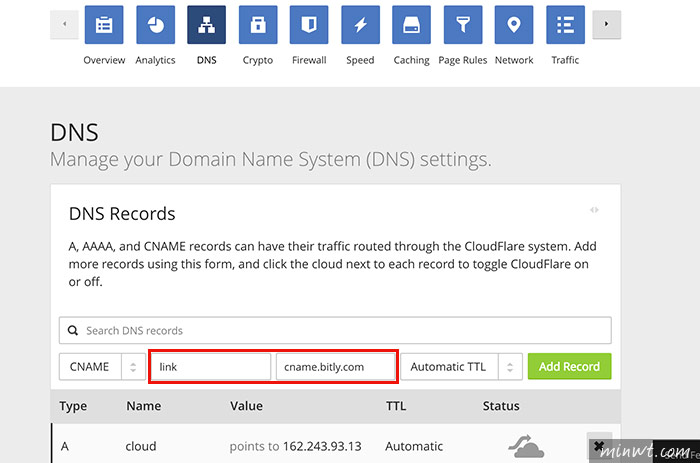Viewport: 700px width, 463px height.
Task: Toggle CloudFlare cloud for the cloud record
Action: pos(526,446)
